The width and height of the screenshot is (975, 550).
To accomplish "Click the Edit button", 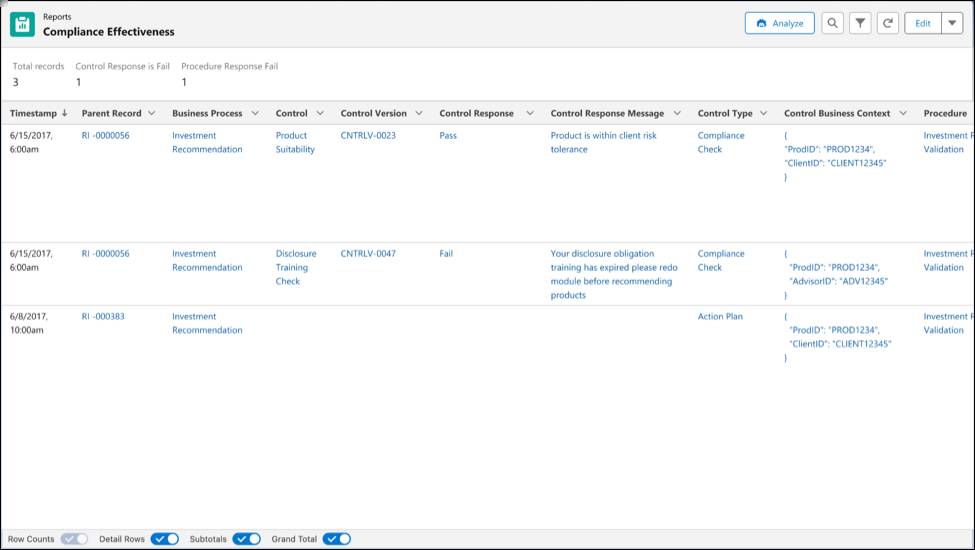I will pyautogui.click(x=923, y=24).
